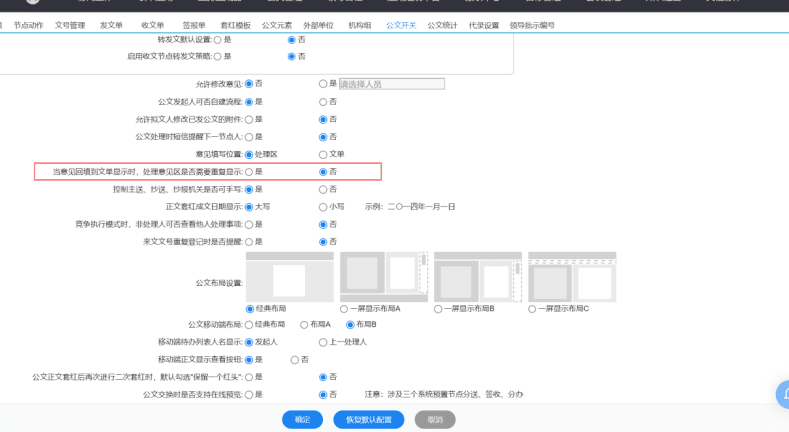The width and height of the screenshot is (789, 432).
Task: Open the 文号管理 tab
Action: click(x=70, y=25)
